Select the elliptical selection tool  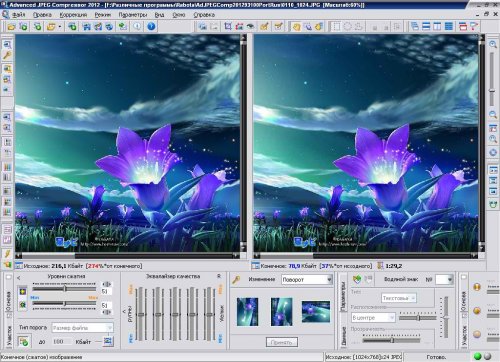click(347, 26)
